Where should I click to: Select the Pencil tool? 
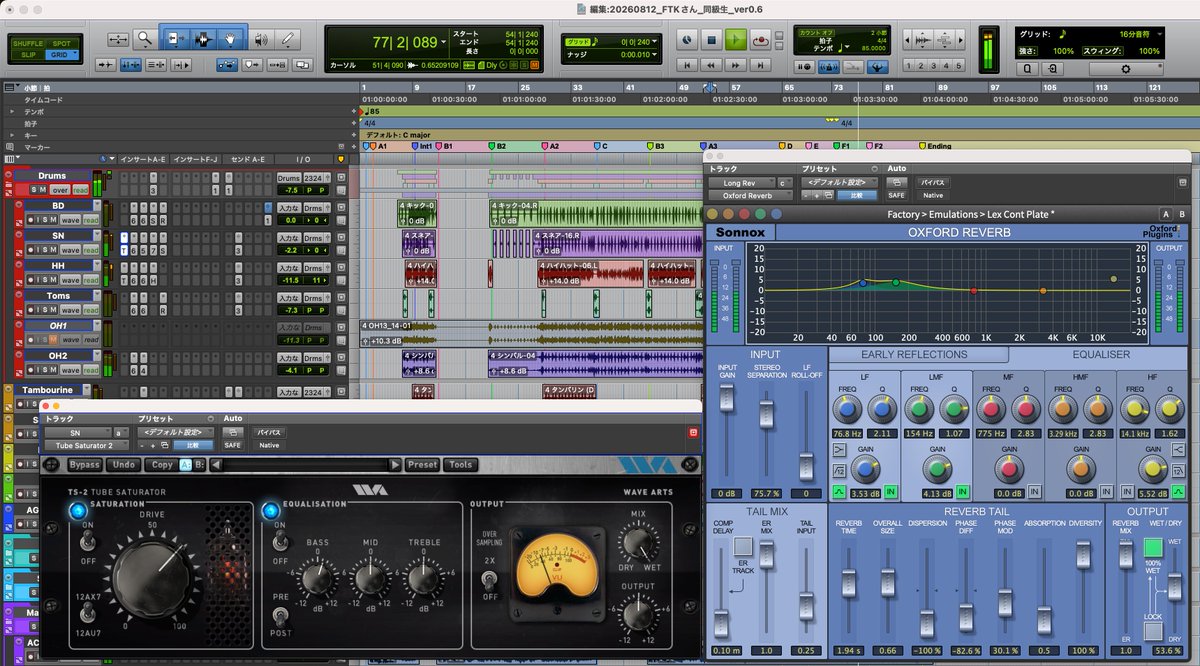pos(289,40)
